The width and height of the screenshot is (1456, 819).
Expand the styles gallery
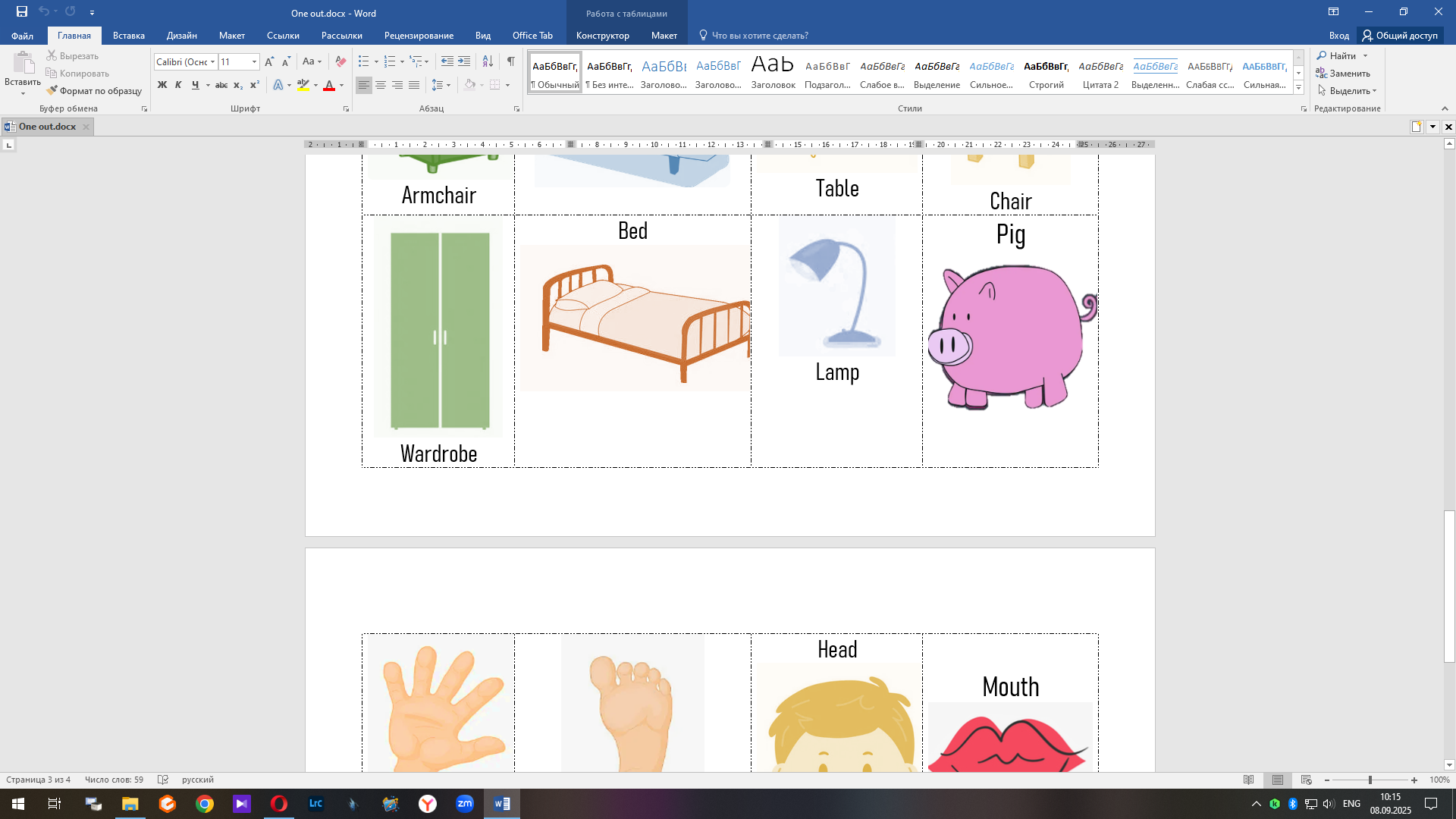point(1298,88)
